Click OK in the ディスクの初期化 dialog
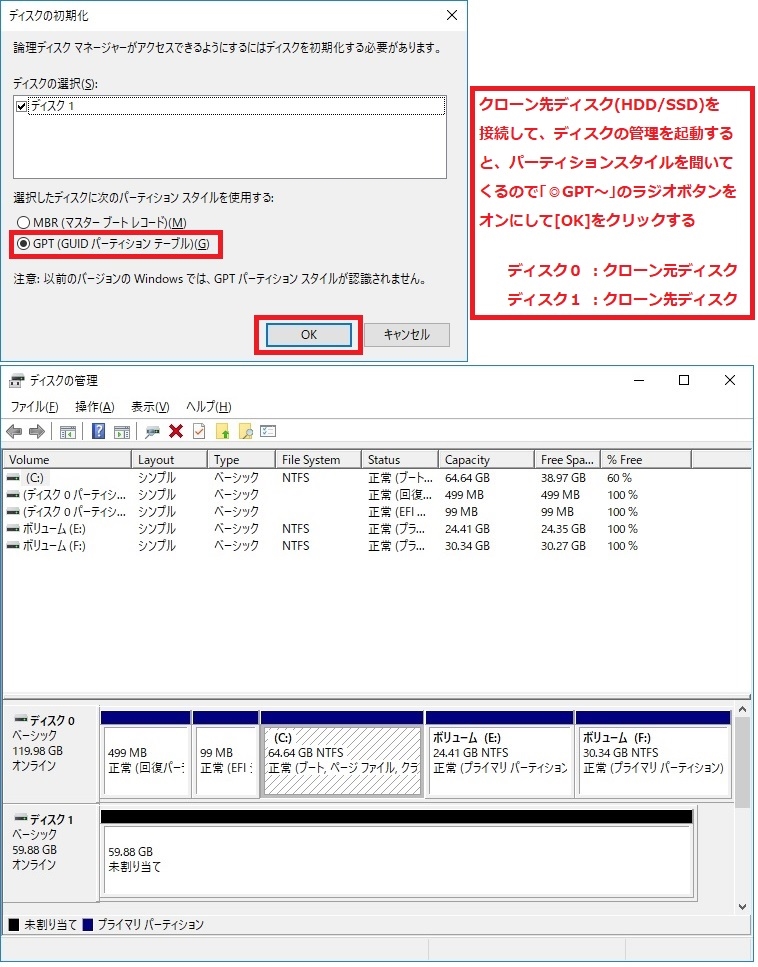This screenshot has height=967, width=758. coord(308,335)
